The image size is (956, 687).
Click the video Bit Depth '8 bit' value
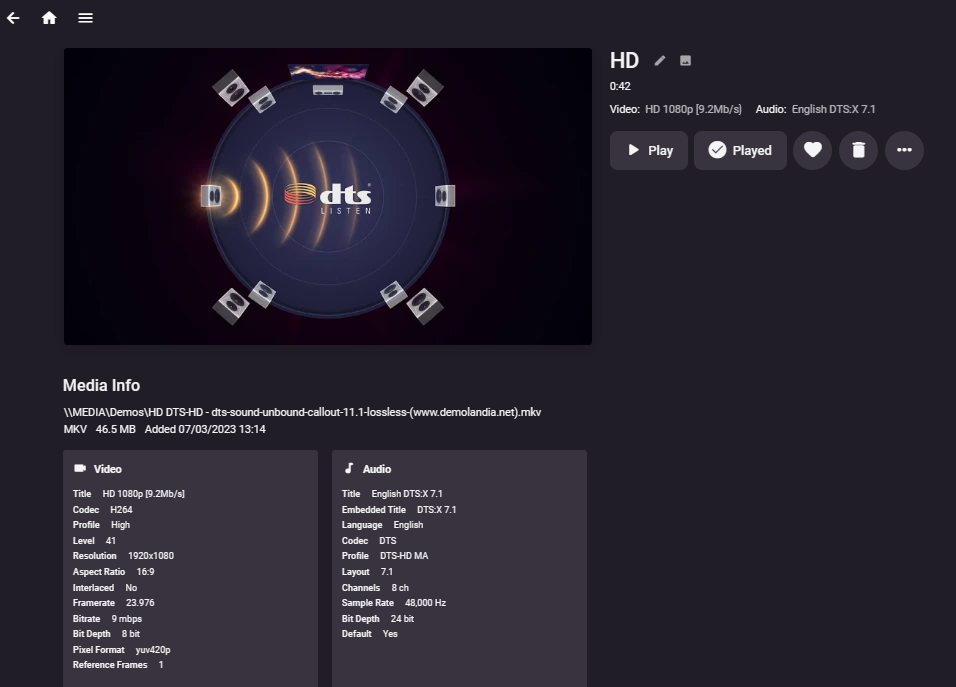(131, 634)
